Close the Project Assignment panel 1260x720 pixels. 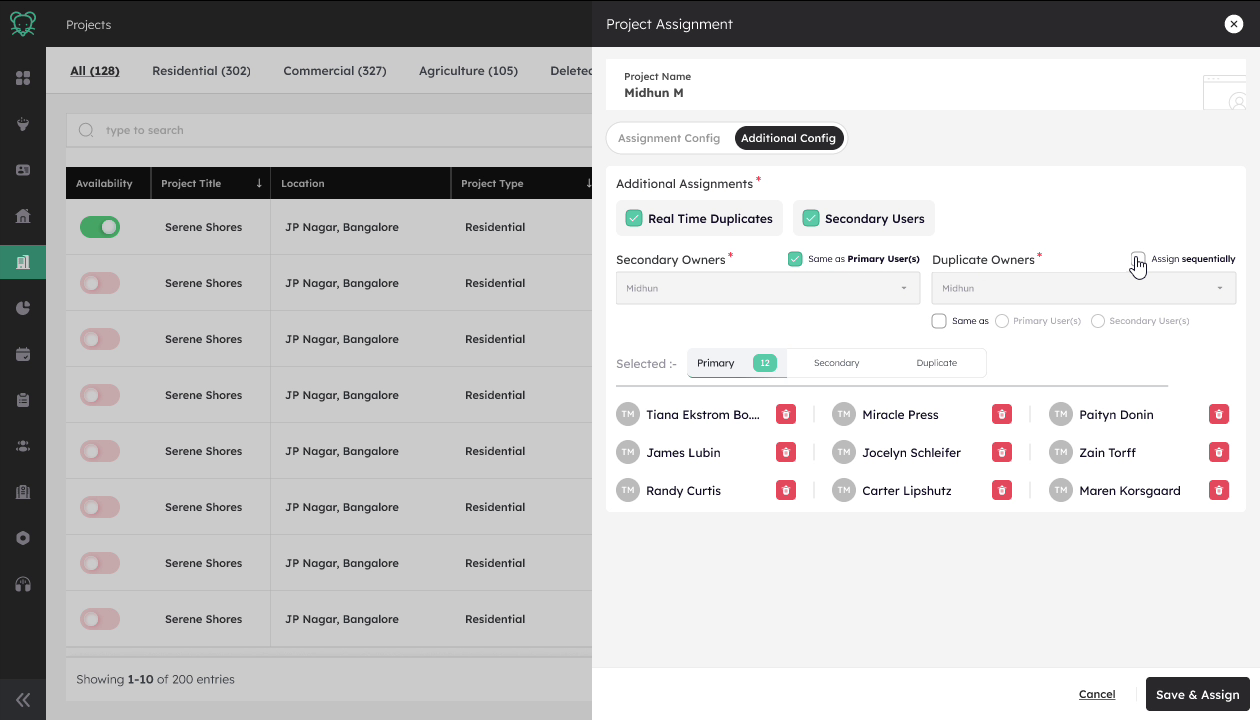pyautogui.click(x=1234, y=24)
